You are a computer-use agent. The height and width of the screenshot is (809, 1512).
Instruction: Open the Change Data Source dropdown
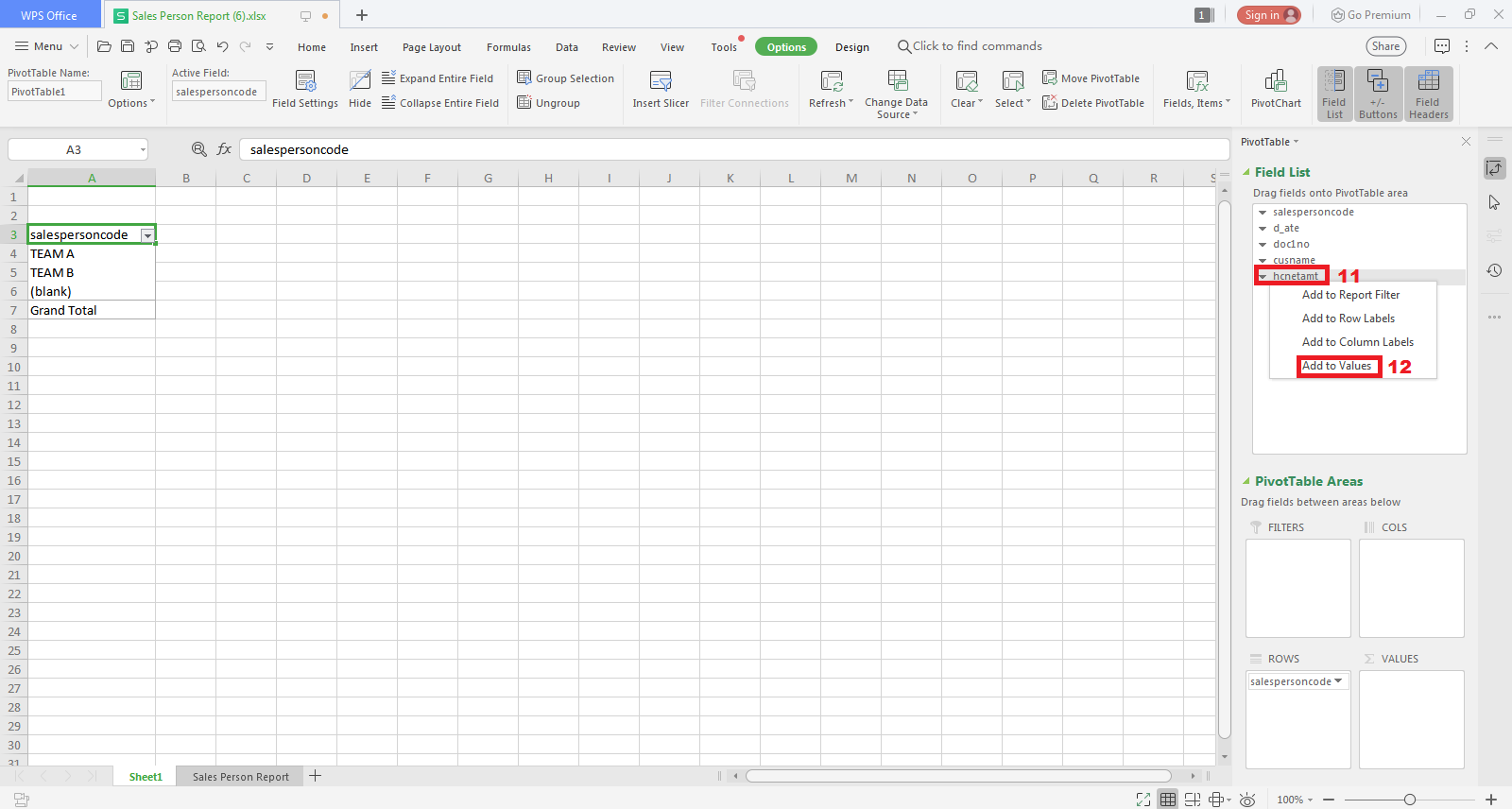tap(896, 108)
